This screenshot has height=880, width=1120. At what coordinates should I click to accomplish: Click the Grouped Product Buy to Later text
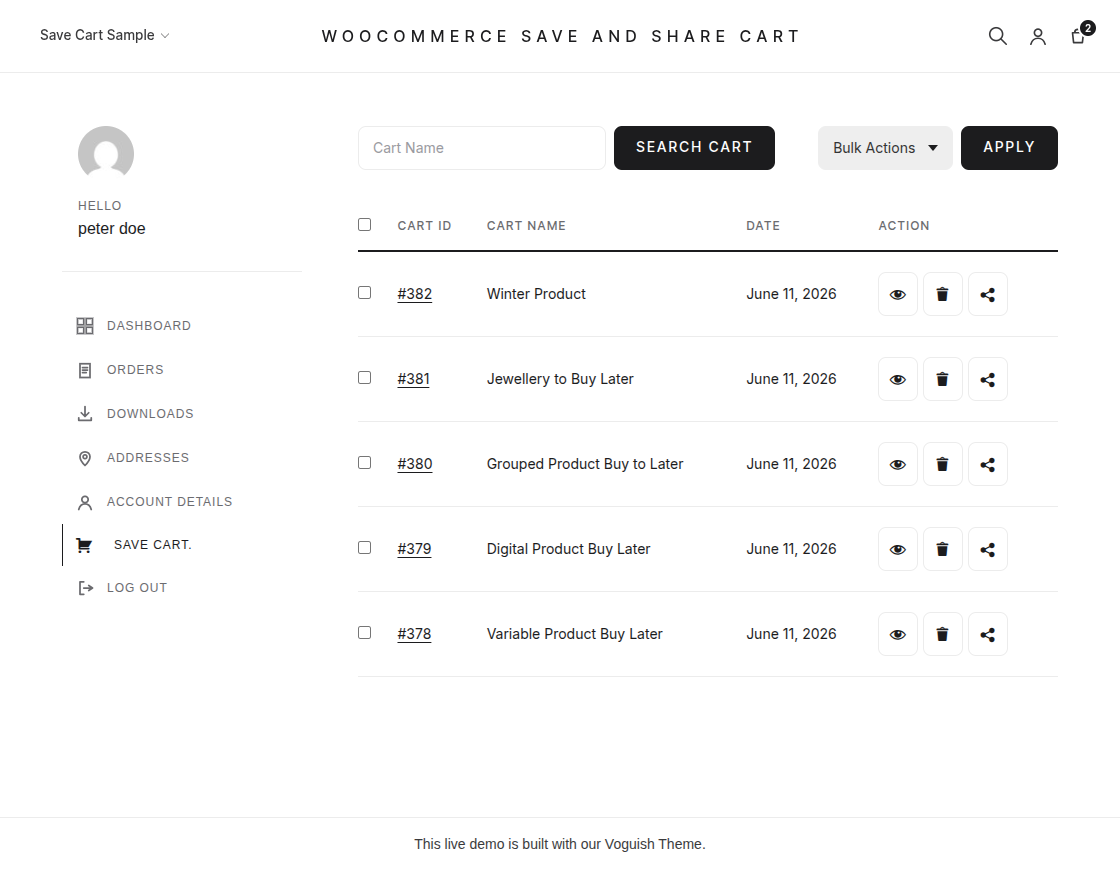click(x=585, y=464)
